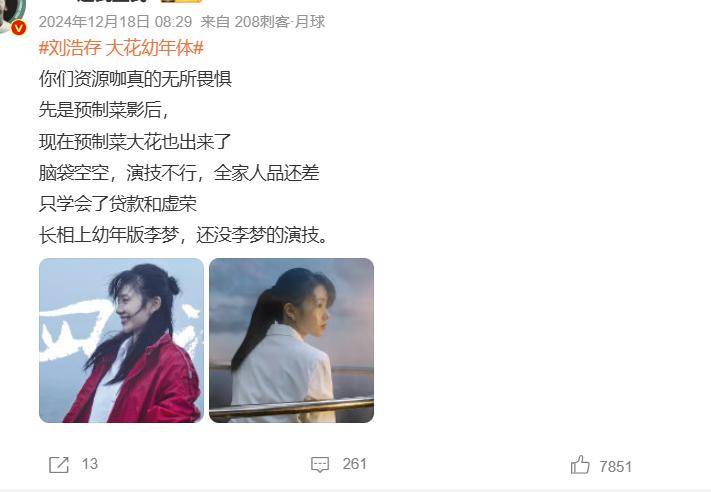The height and width of the screenshot is (492, 711).
Task: Open hashtag #刘浩存 大花幼年体#
Action: (121, 48)
